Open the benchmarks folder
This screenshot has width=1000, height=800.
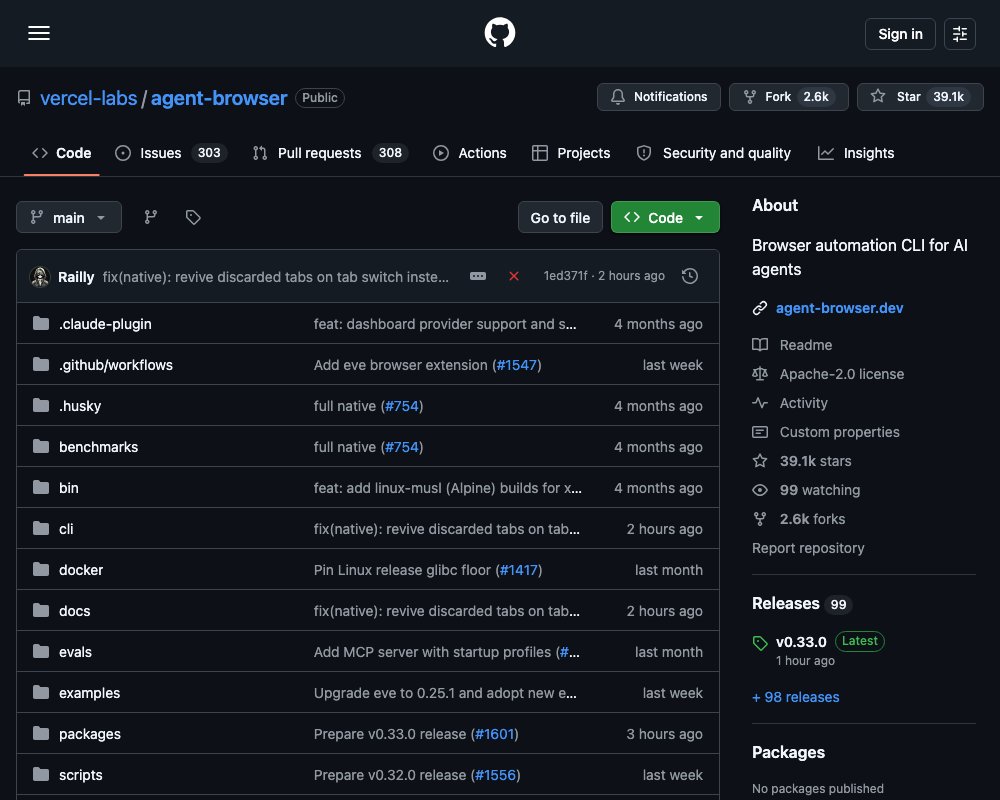tap(98, 447)
